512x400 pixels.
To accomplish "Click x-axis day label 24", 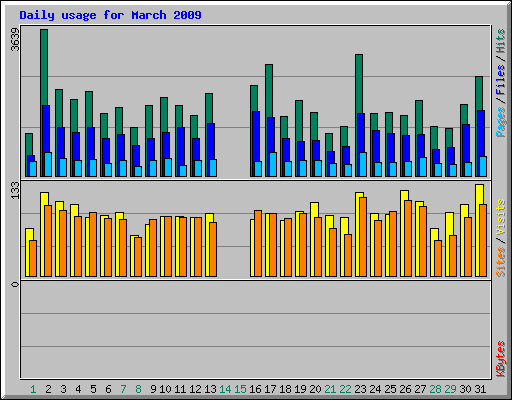I will coord(375,389).
